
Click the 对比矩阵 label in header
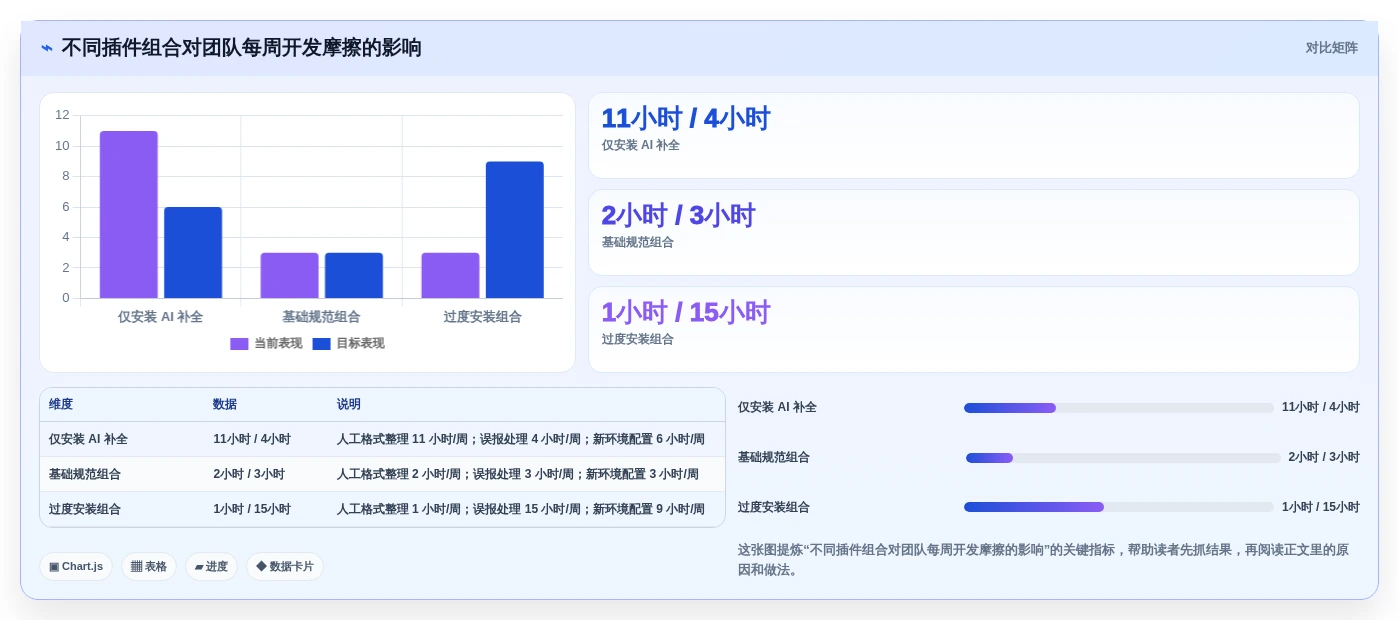point(1331,48)
